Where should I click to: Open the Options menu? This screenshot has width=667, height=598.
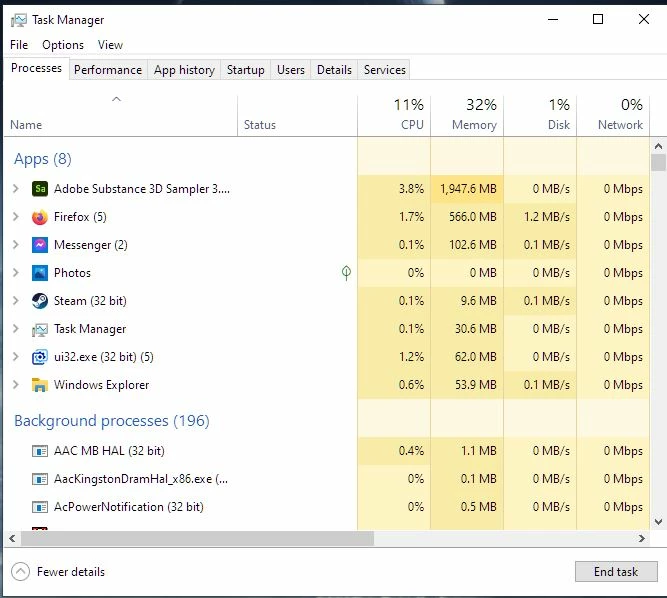pos(63,45)
